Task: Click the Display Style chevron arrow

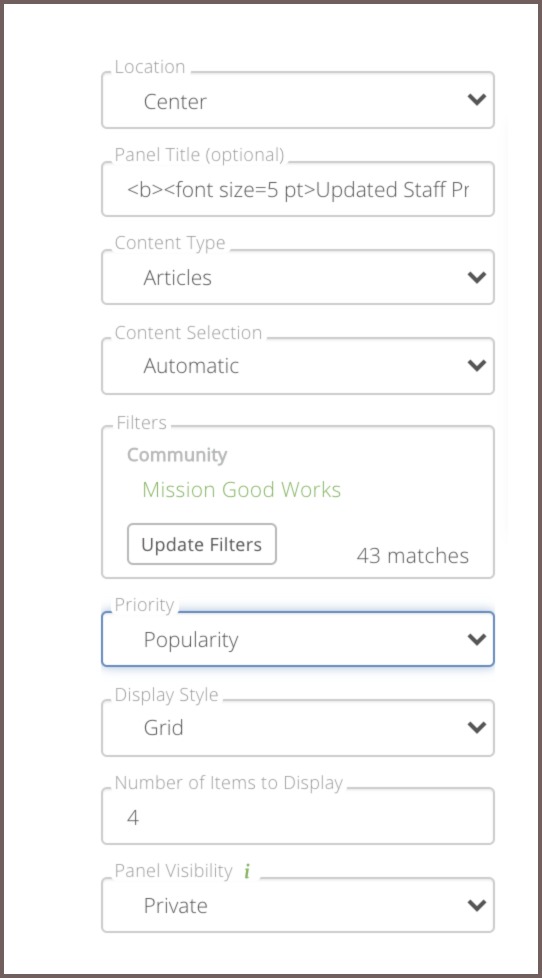Action: coord(477,727)
